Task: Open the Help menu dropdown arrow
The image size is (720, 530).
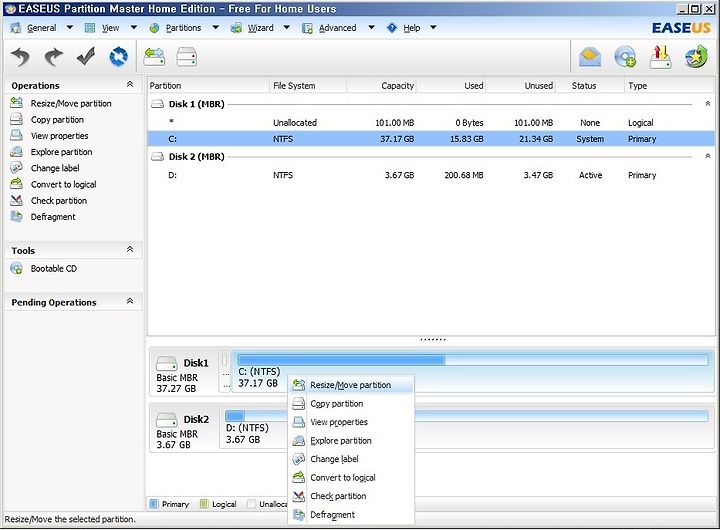Action: click(433, 28)
